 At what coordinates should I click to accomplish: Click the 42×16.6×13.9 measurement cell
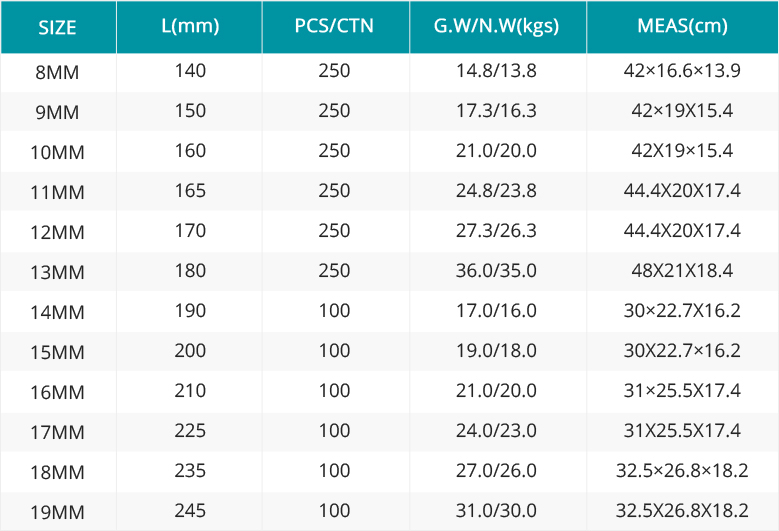coord(682,72)
